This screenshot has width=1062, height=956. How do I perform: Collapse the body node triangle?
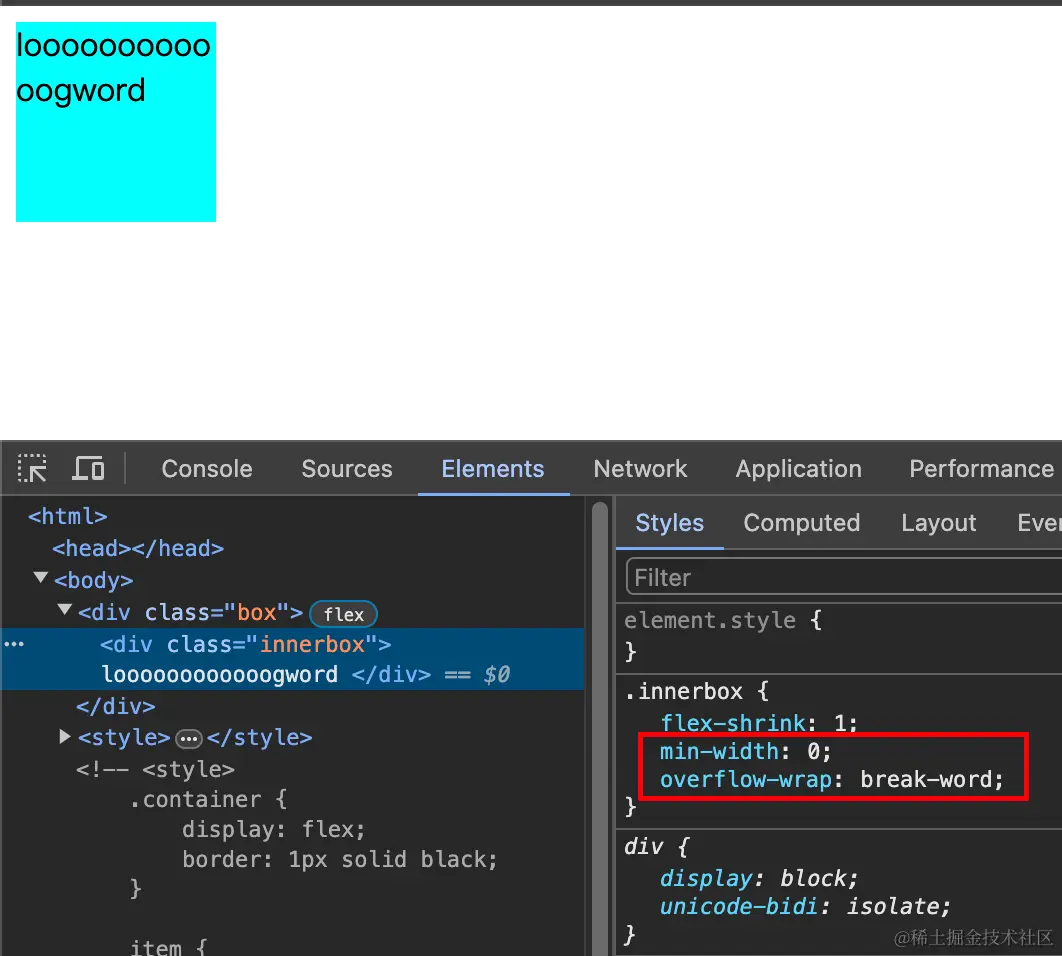point(41,578)
